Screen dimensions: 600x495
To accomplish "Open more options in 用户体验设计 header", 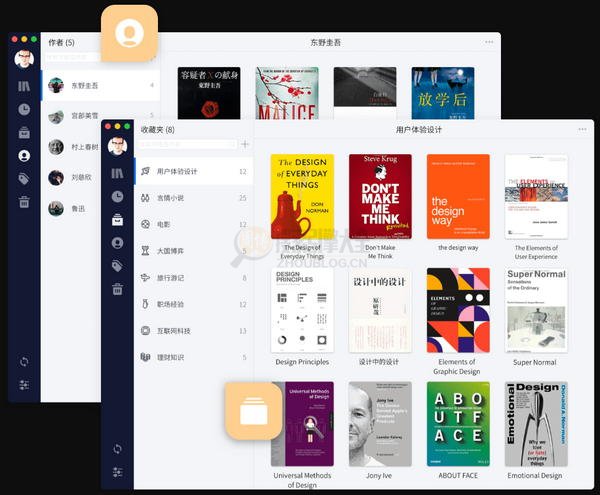I will (x=582, y=129).
